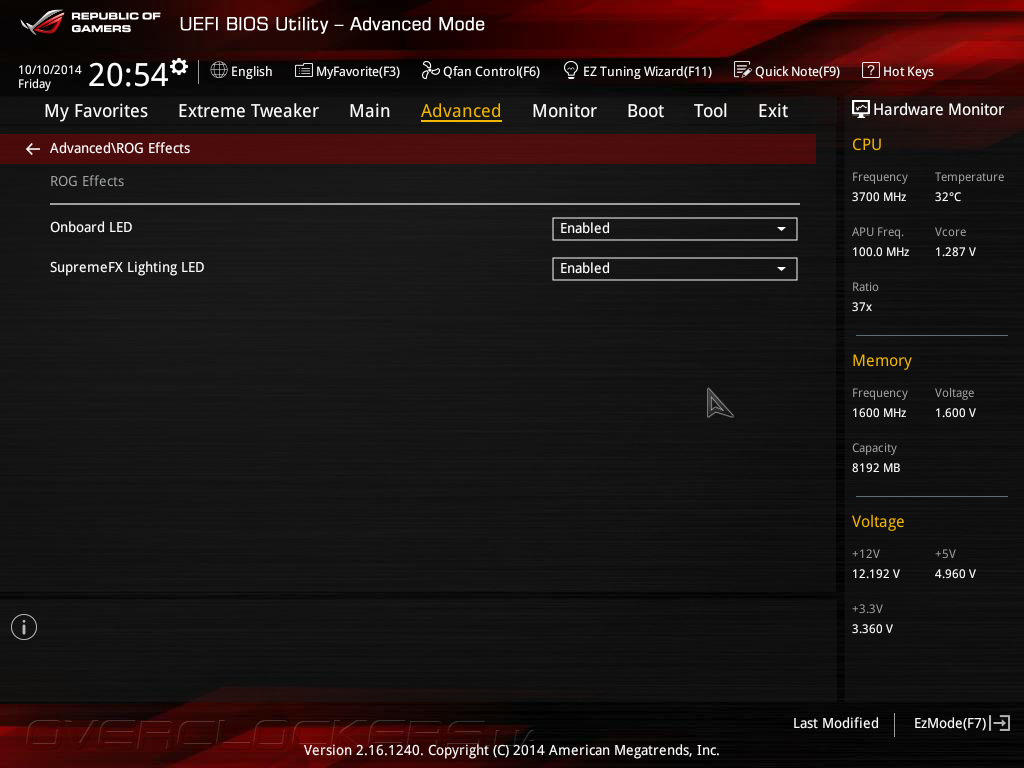Click the Hardware Monitor title

(x=938, y=110)
